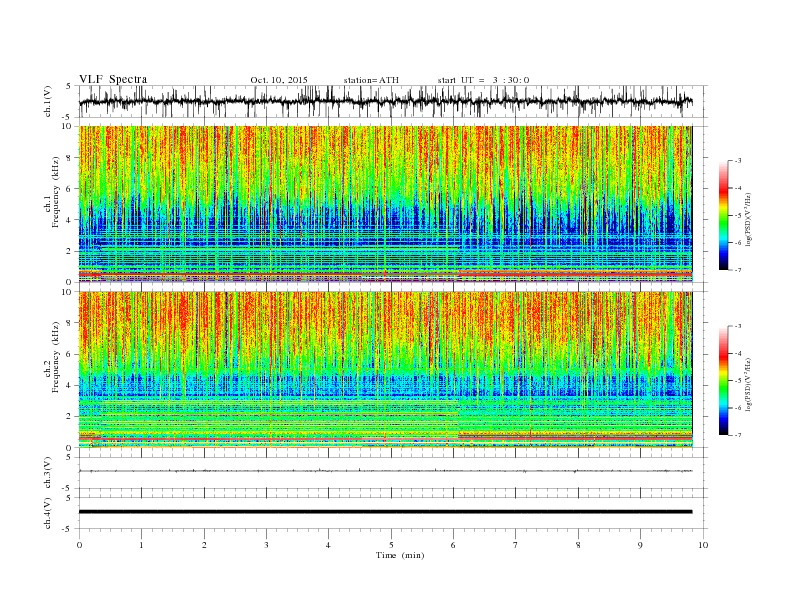Click the "0" time axis tick label
This screenshot has height=612, width=792.
(x=79, y=545)
